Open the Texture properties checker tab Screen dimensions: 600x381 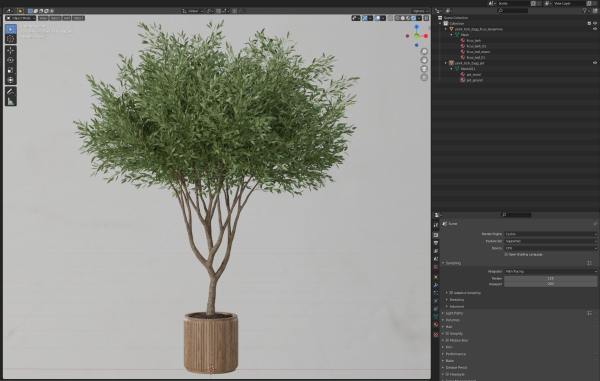tap(436, 335)
